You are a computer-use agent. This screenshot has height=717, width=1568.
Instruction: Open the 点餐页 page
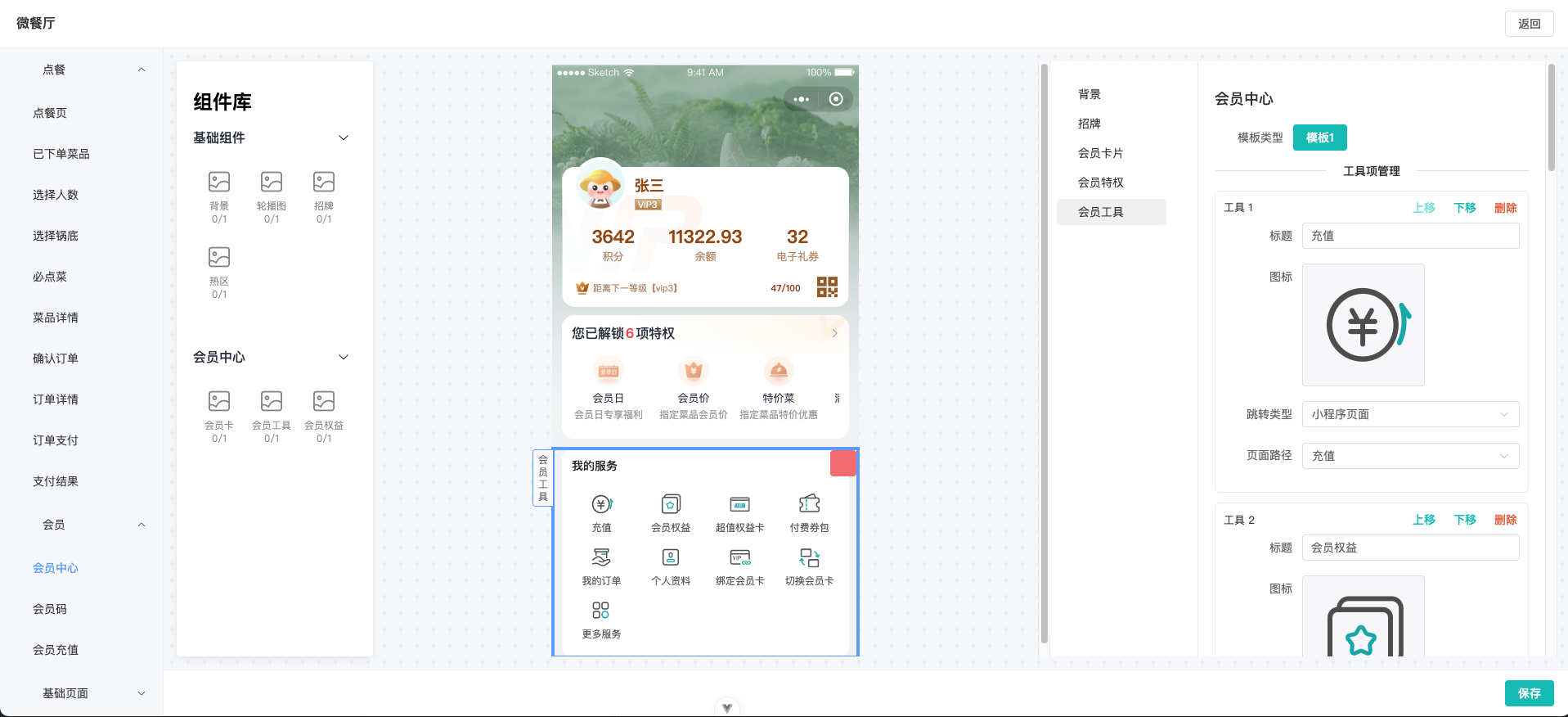(x=50, y=113)
